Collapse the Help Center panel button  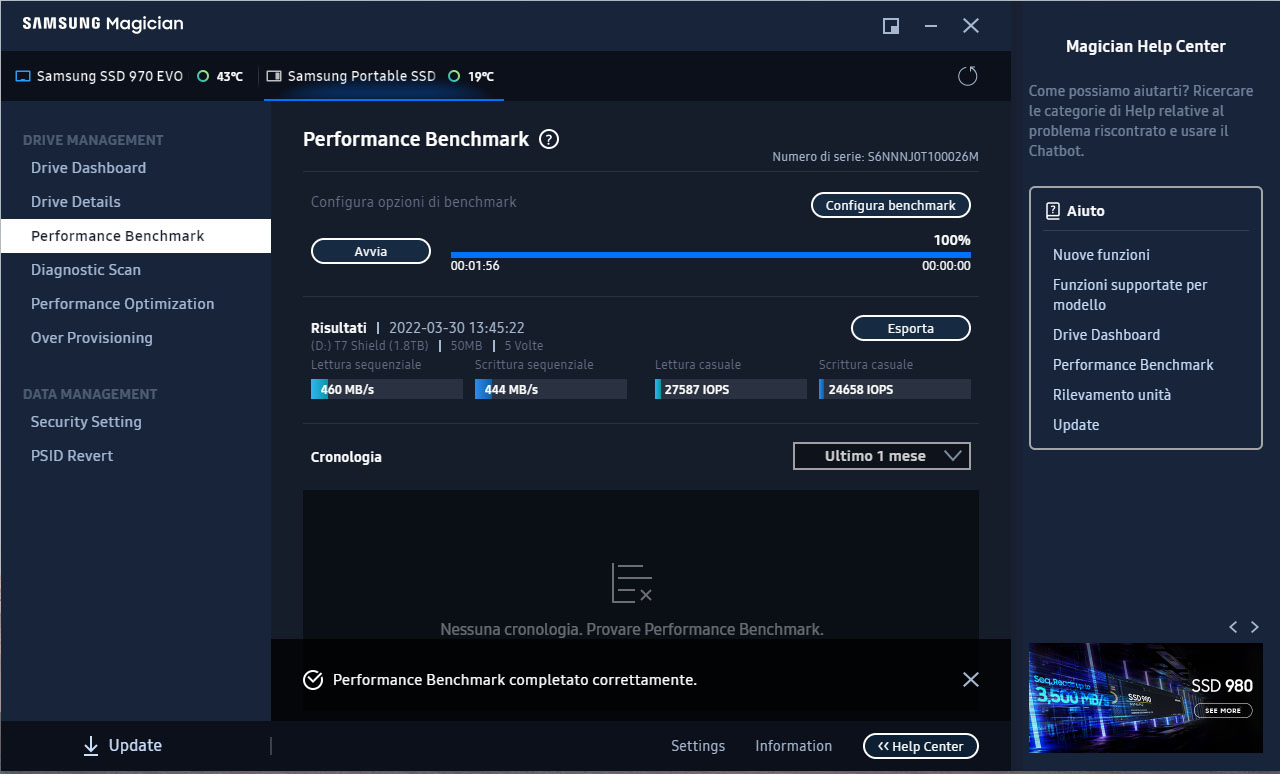920,746
